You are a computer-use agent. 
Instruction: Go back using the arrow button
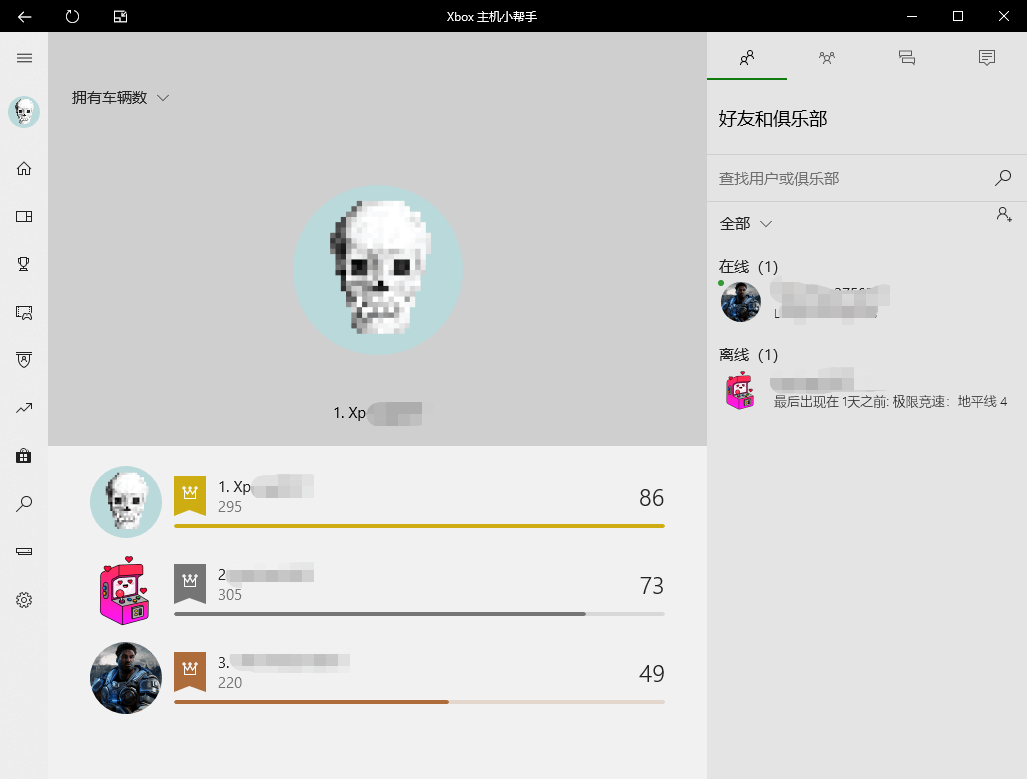(24, 16)
